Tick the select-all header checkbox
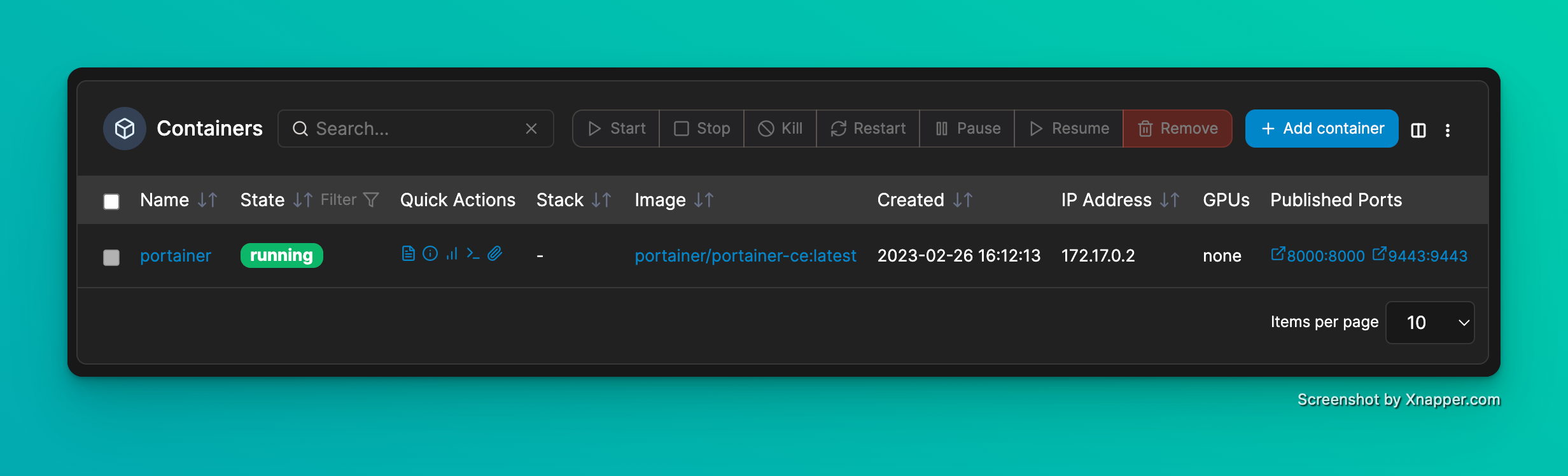The height and width of the screenshot is (476, 1568). pos(111,202)
